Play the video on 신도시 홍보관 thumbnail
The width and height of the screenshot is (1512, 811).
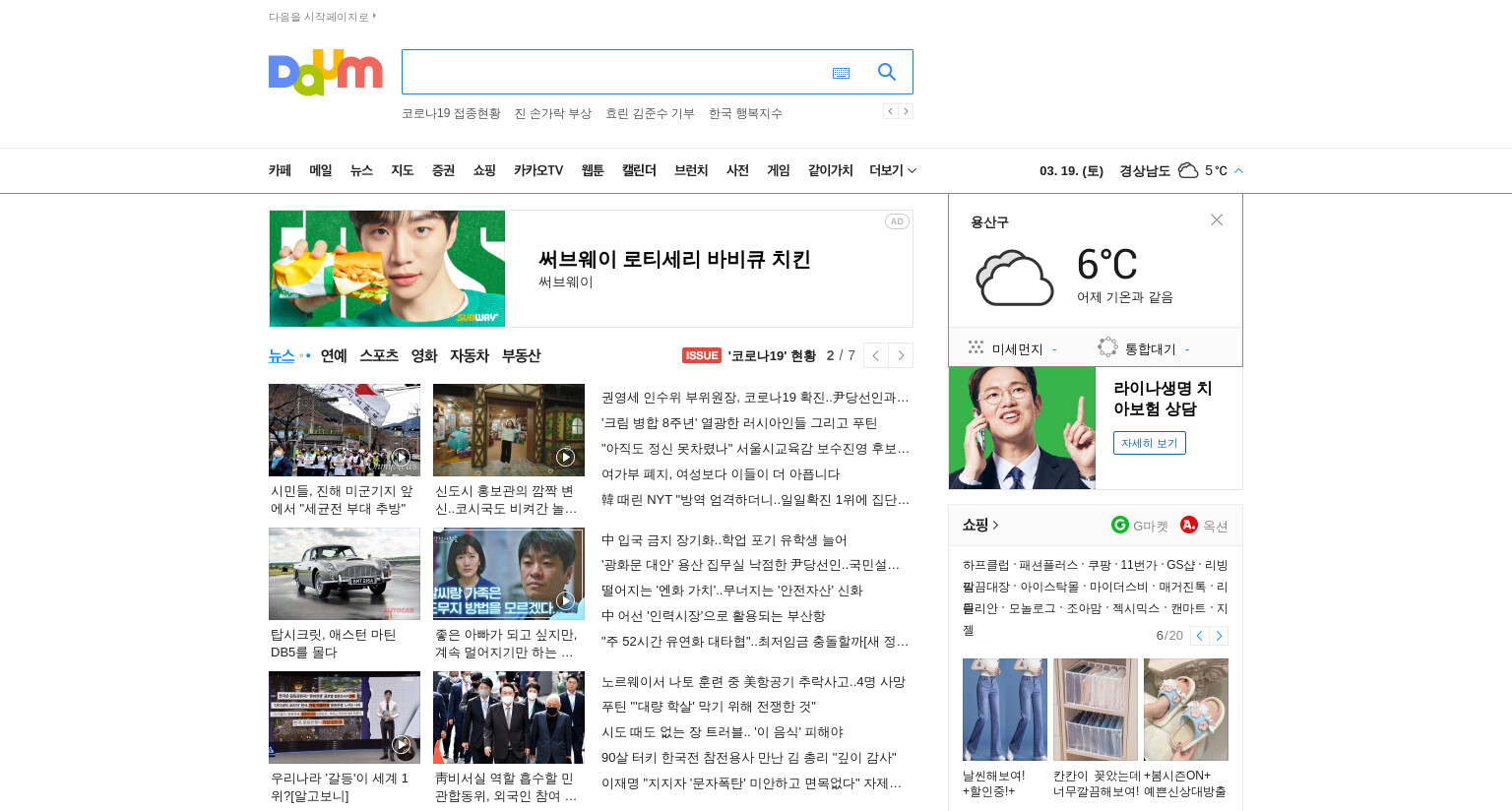pos(565,457)
